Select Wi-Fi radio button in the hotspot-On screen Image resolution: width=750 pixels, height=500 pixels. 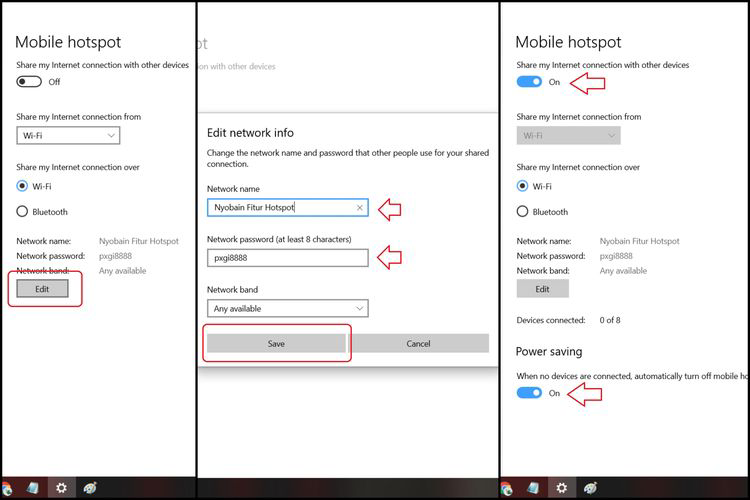[x=522, y=186]
